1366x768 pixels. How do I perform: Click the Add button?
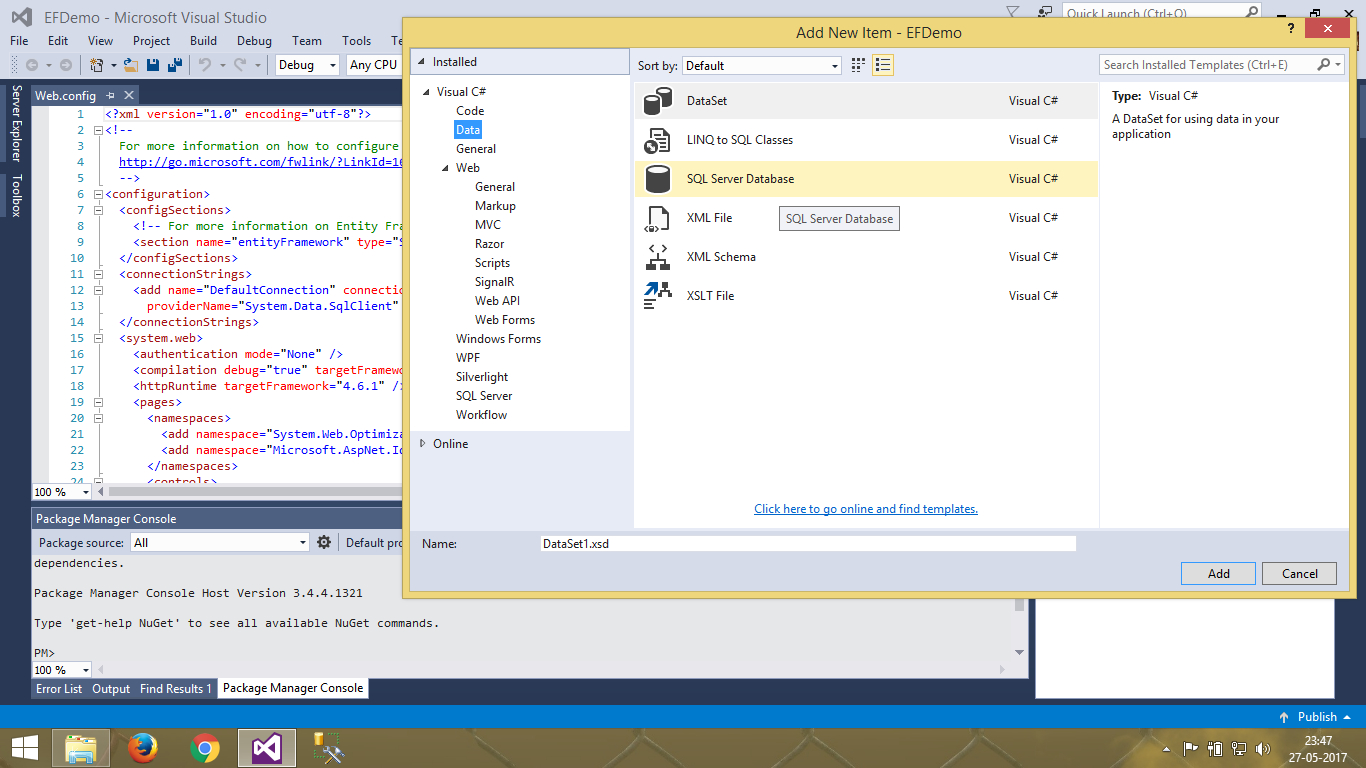coord(1219,573)
